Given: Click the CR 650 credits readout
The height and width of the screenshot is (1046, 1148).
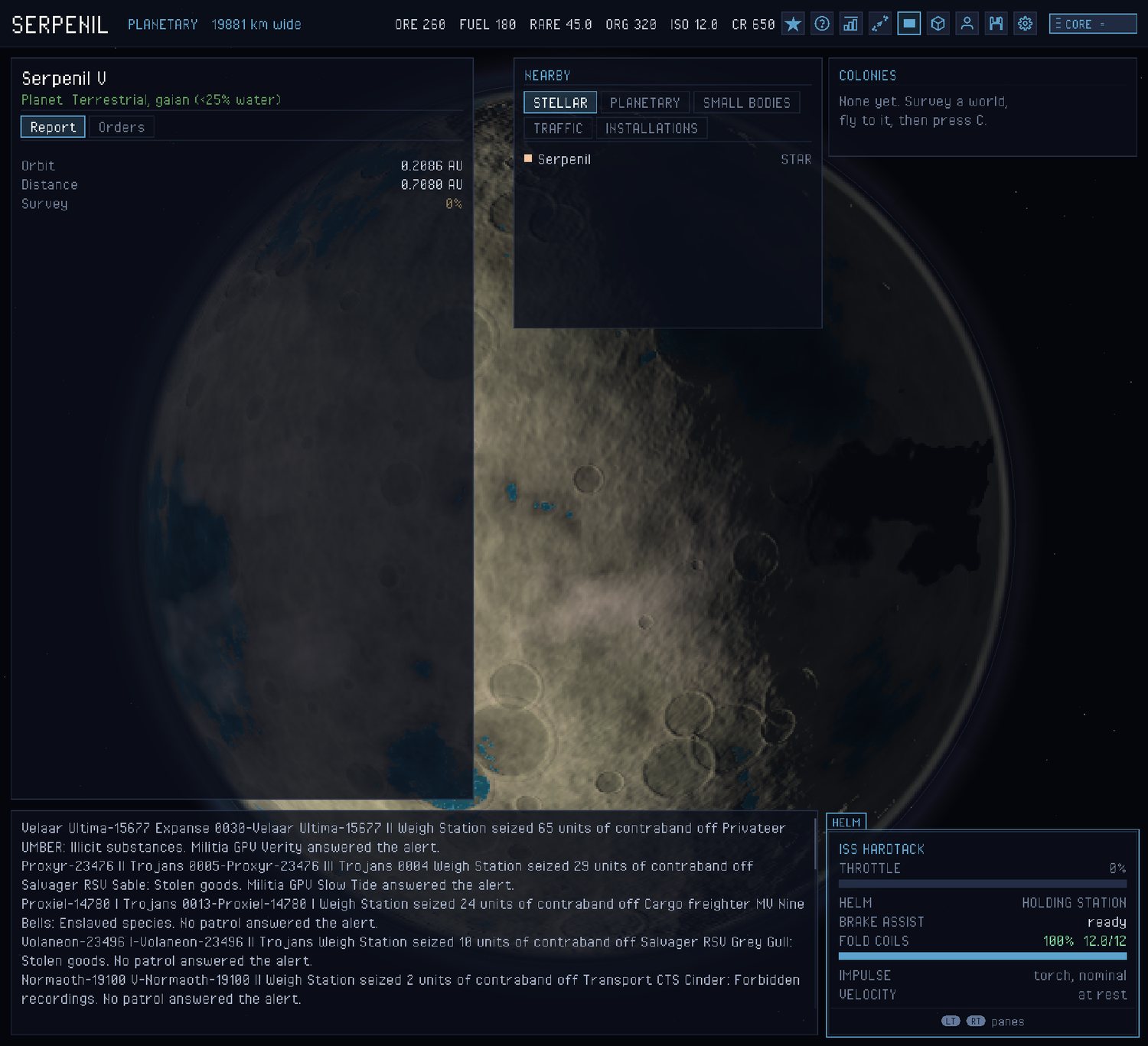Looking at the screenshot, I should (753, 24).
